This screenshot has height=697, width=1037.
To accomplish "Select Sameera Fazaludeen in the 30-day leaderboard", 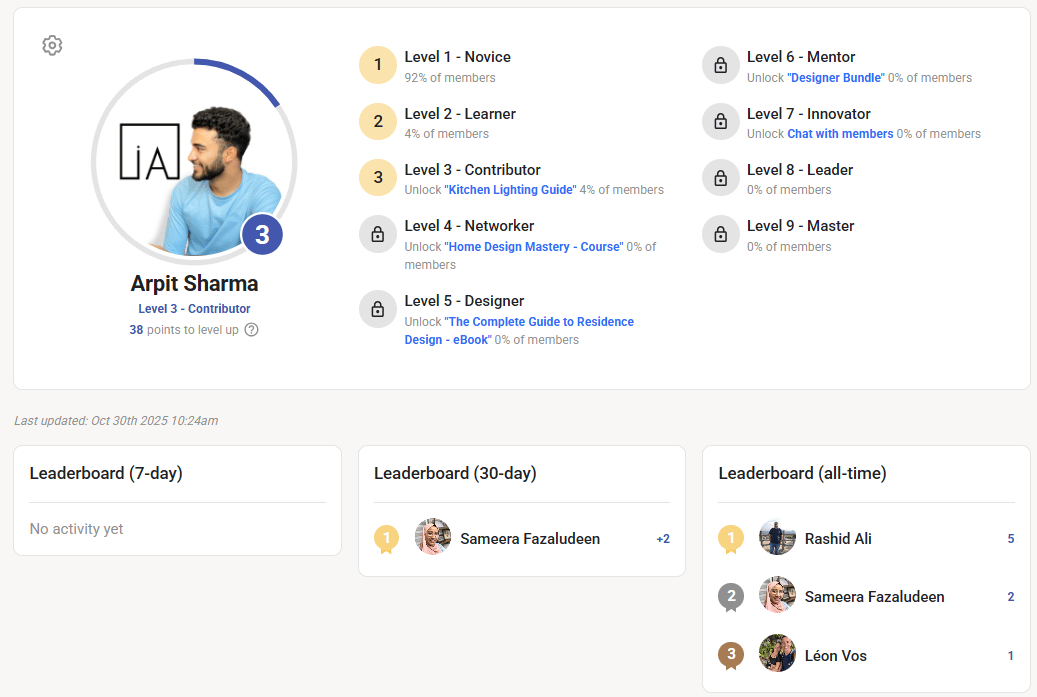I will point(530,539).
